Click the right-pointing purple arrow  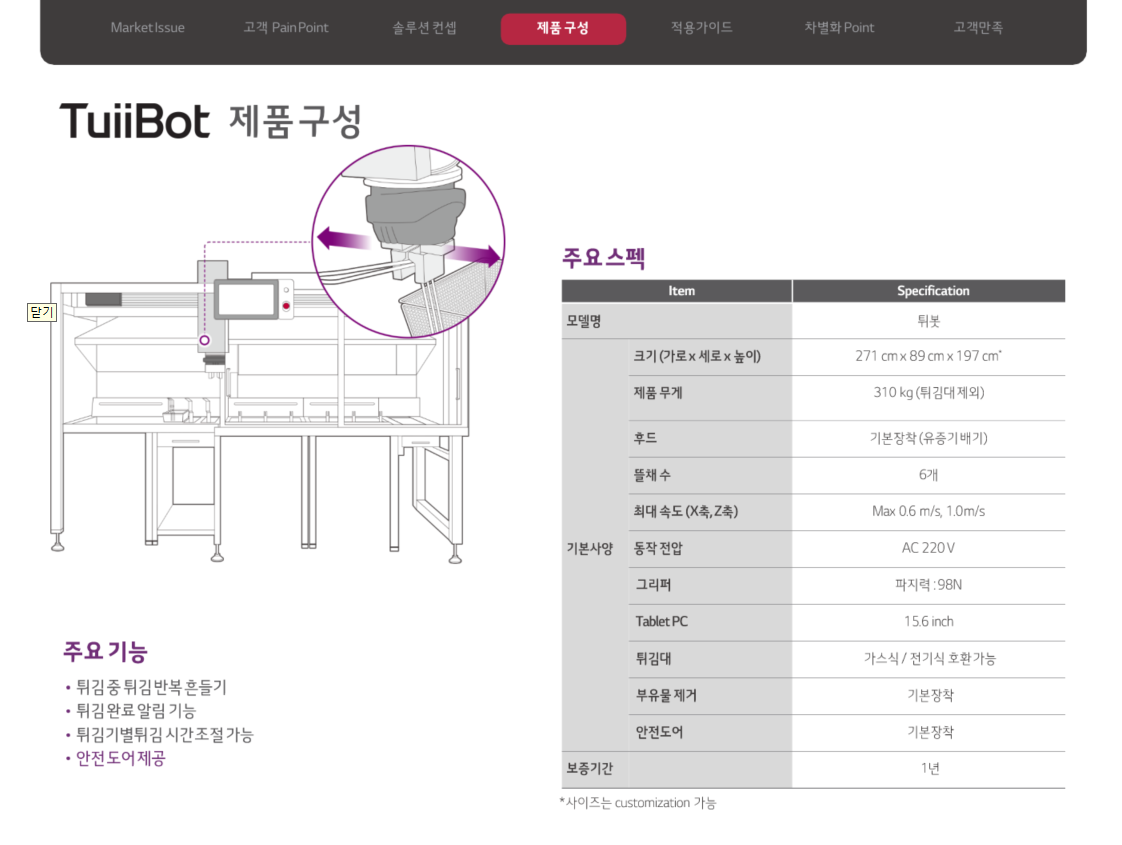[476, 256]
